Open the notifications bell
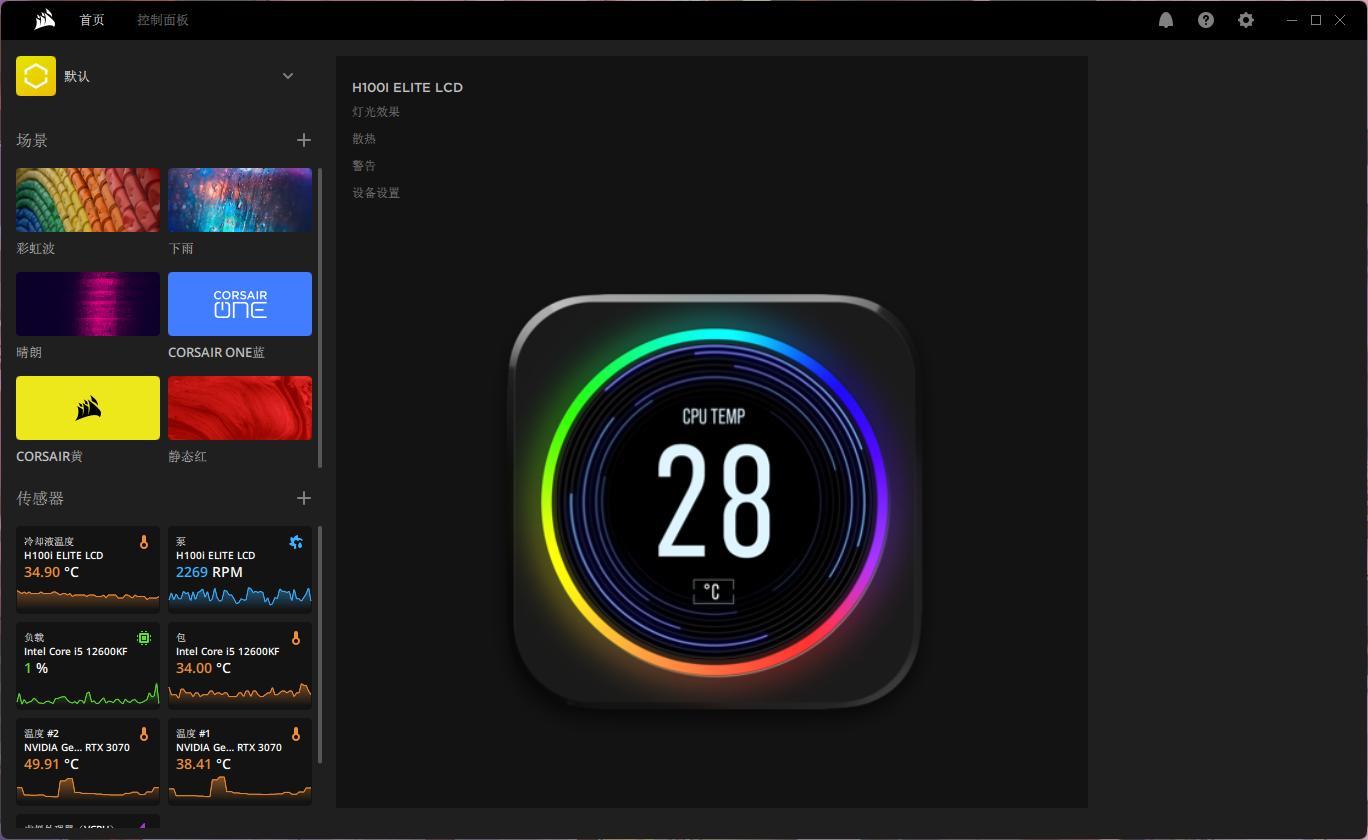 1166,20
